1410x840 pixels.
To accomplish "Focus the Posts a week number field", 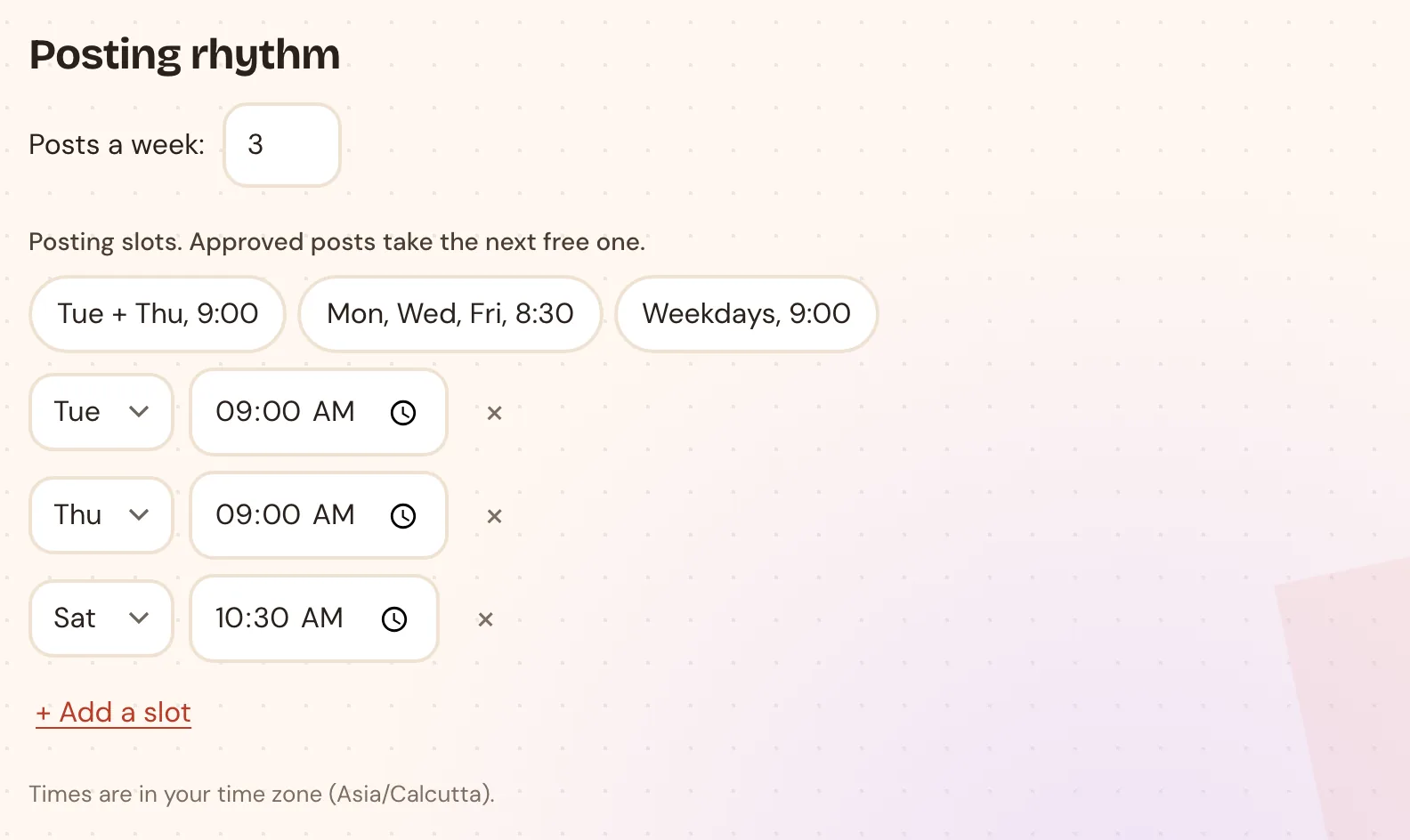I will pyautogui.click(x=282, y=145).
